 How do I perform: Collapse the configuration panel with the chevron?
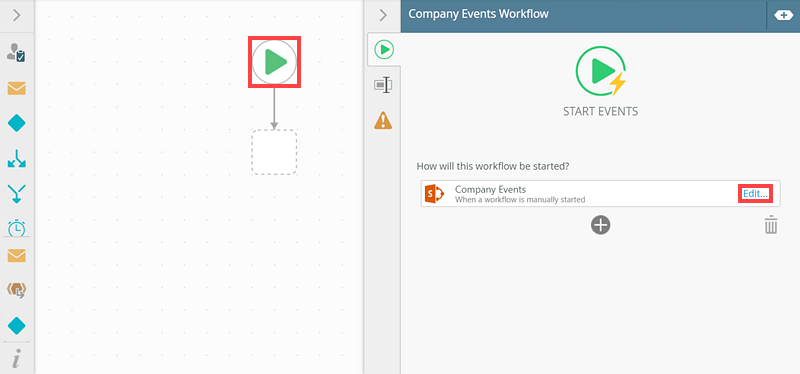tap(383, 15)
